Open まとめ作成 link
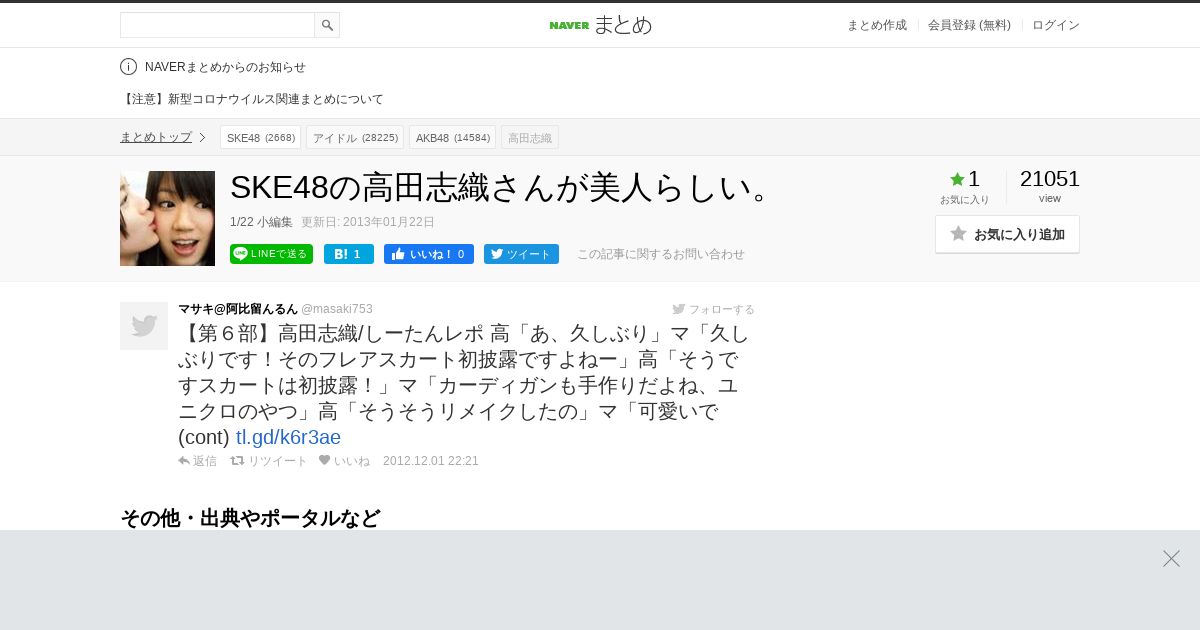The height and width of the screenshot is (630, 1200). point(877,25)
